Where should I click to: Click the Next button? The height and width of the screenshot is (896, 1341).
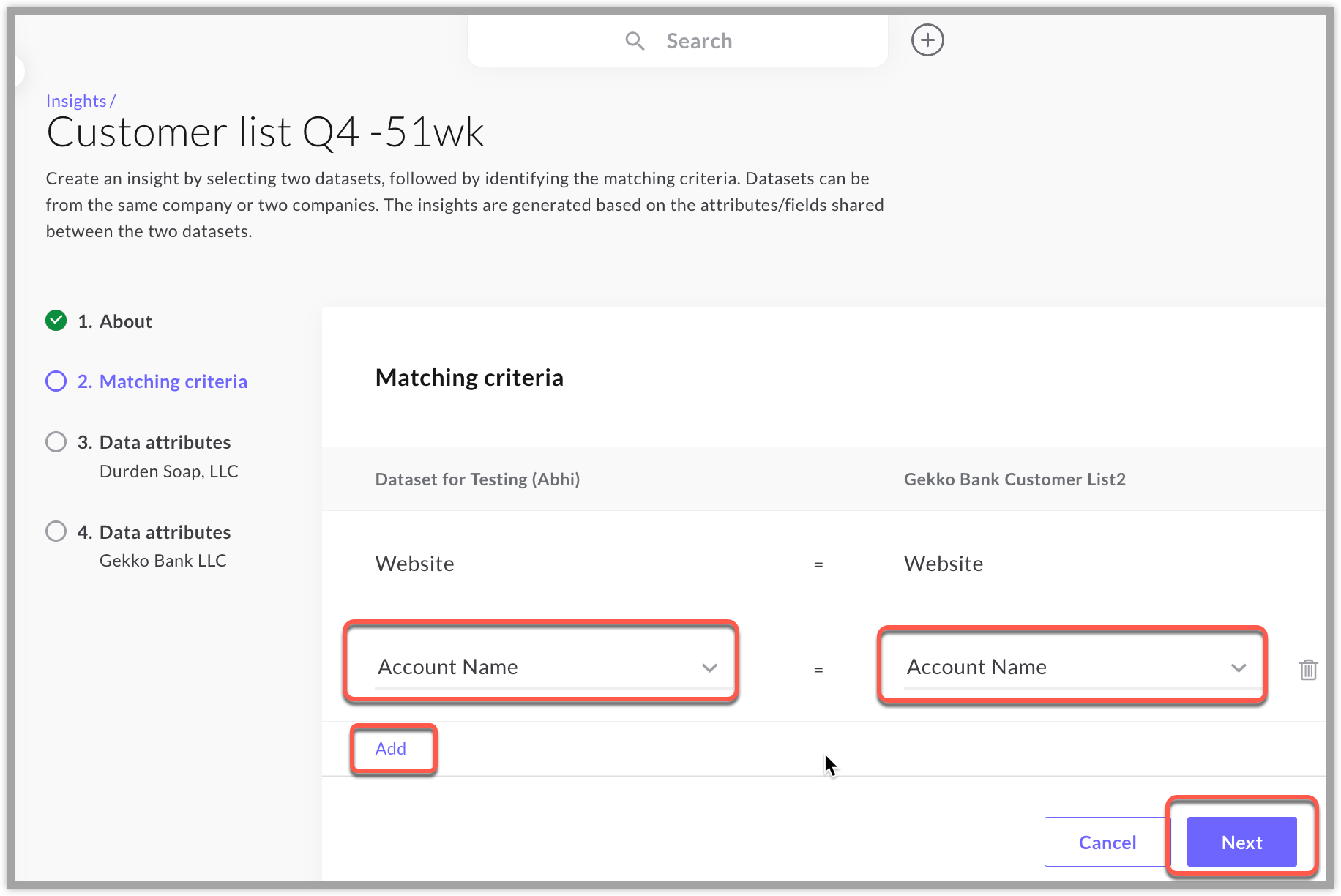[1241, 841]
